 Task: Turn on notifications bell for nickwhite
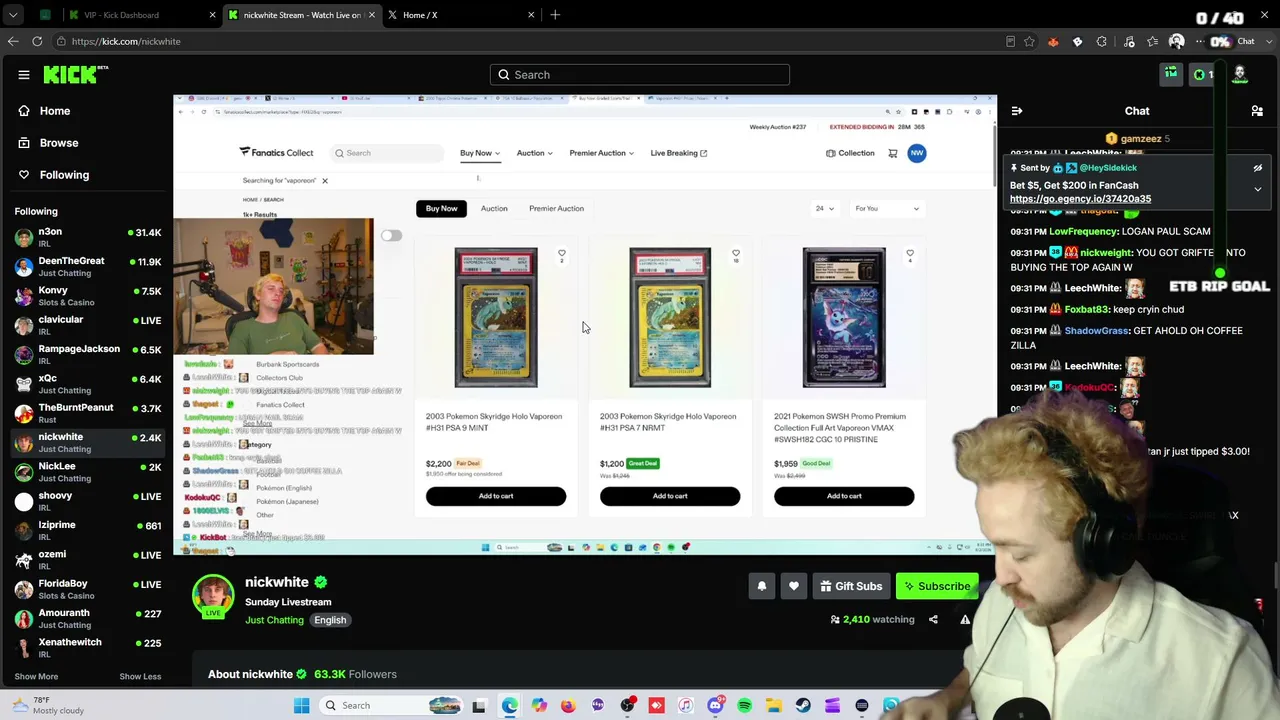[x=762, y=586]
